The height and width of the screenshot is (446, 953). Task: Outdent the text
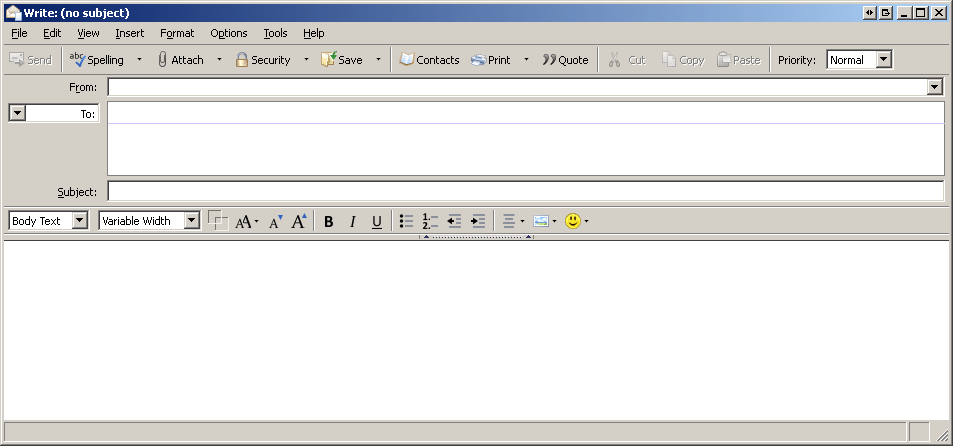[454, 221]
